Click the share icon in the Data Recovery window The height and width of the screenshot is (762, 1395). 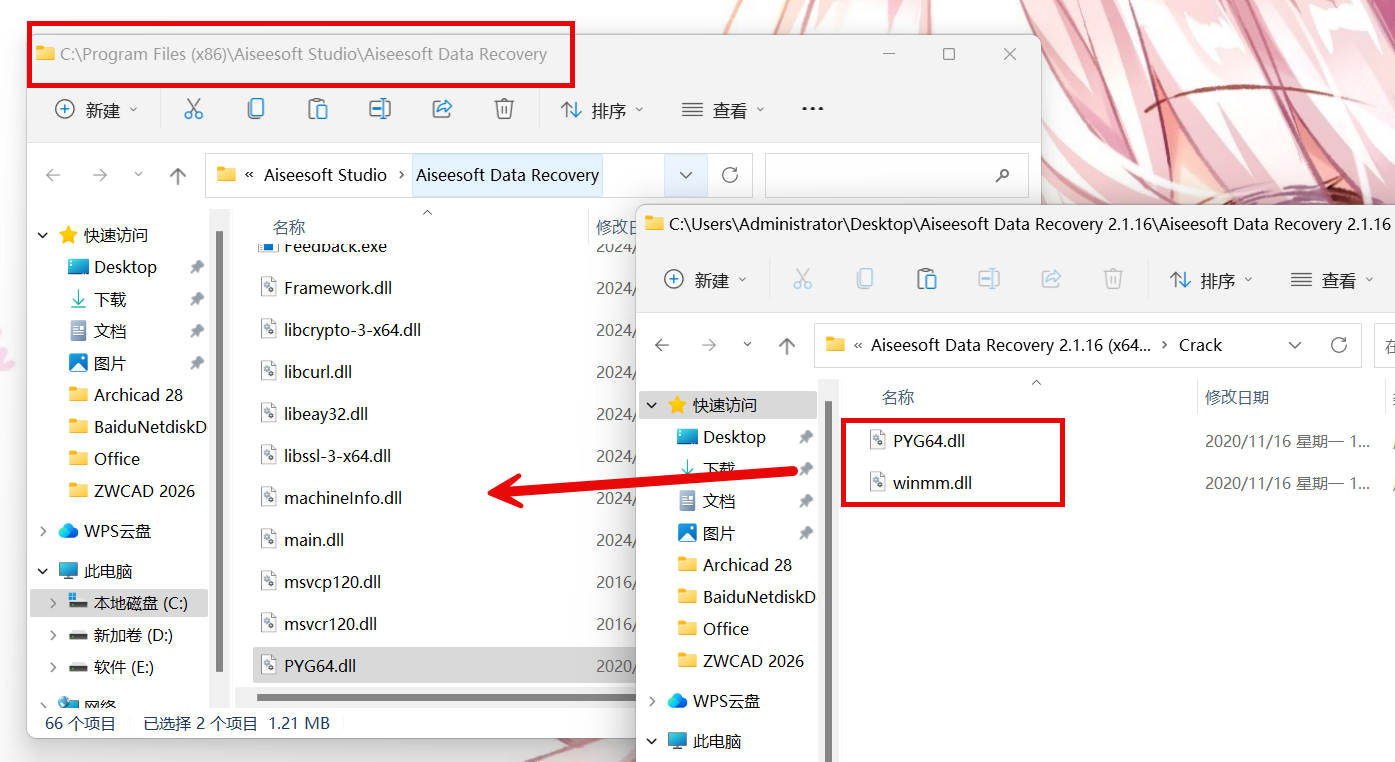coord(442,110)
